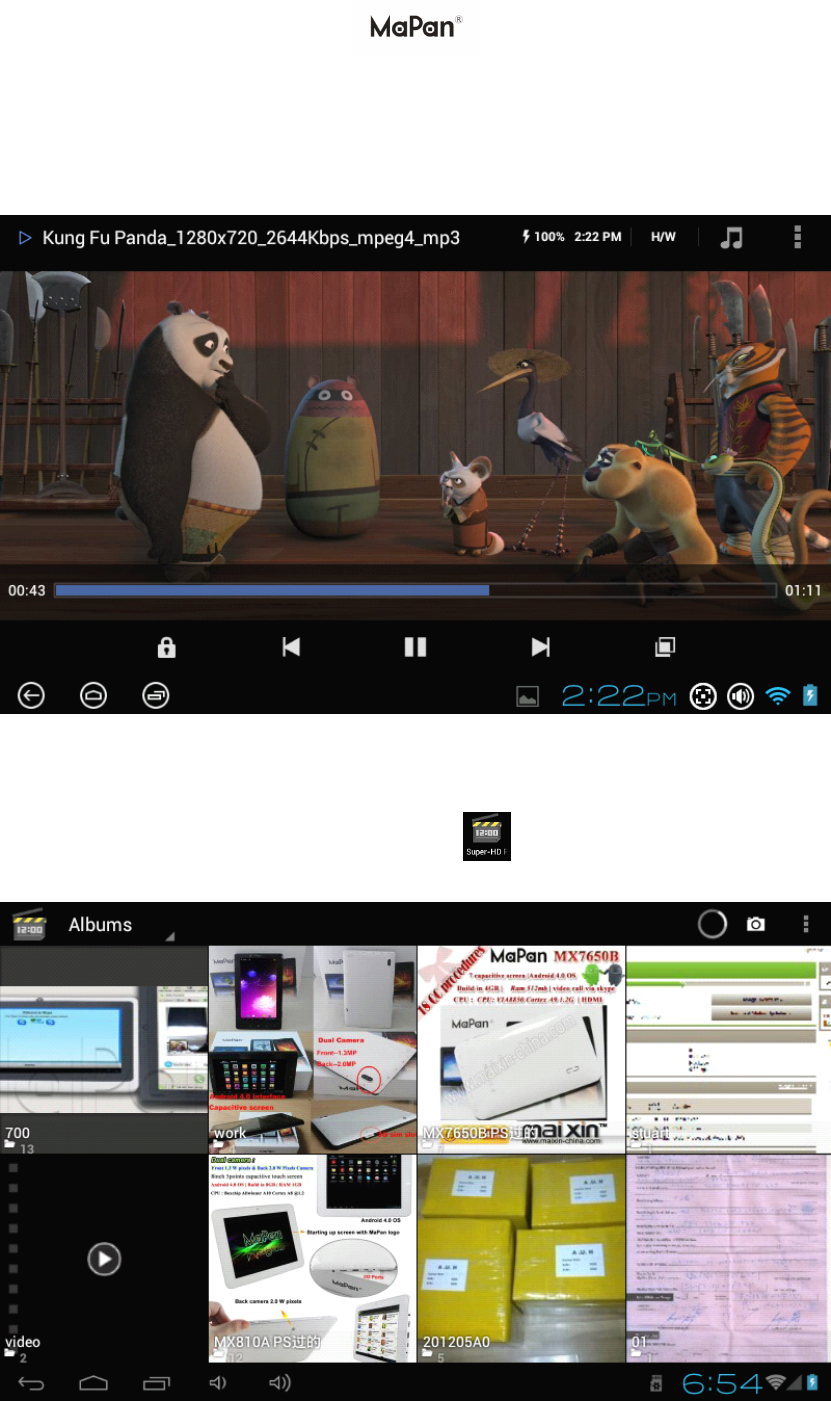
Task: Go back using gallery navigation back arrow
Action: [x=32, y=1383]
